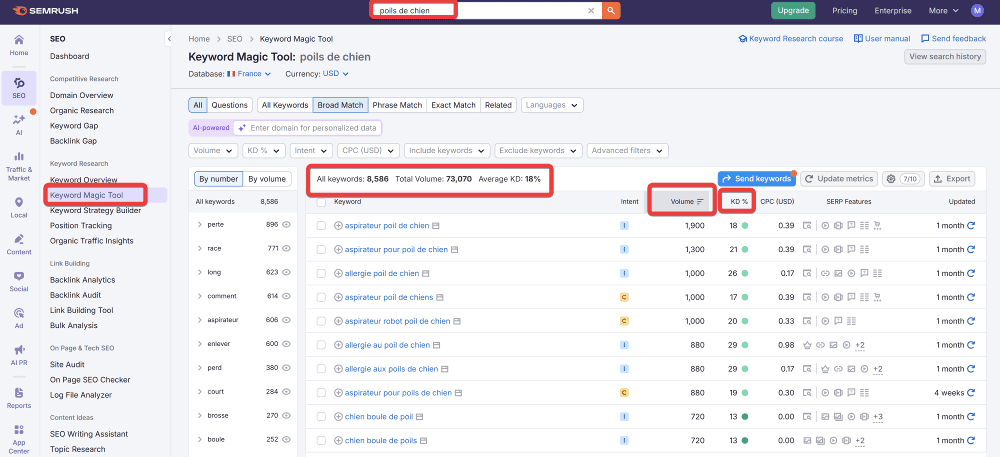Image resolution: width=1000 pixels, height=457 pixels.
Task: Open the Home icon in left rail
Action: [x=19, y=44]
